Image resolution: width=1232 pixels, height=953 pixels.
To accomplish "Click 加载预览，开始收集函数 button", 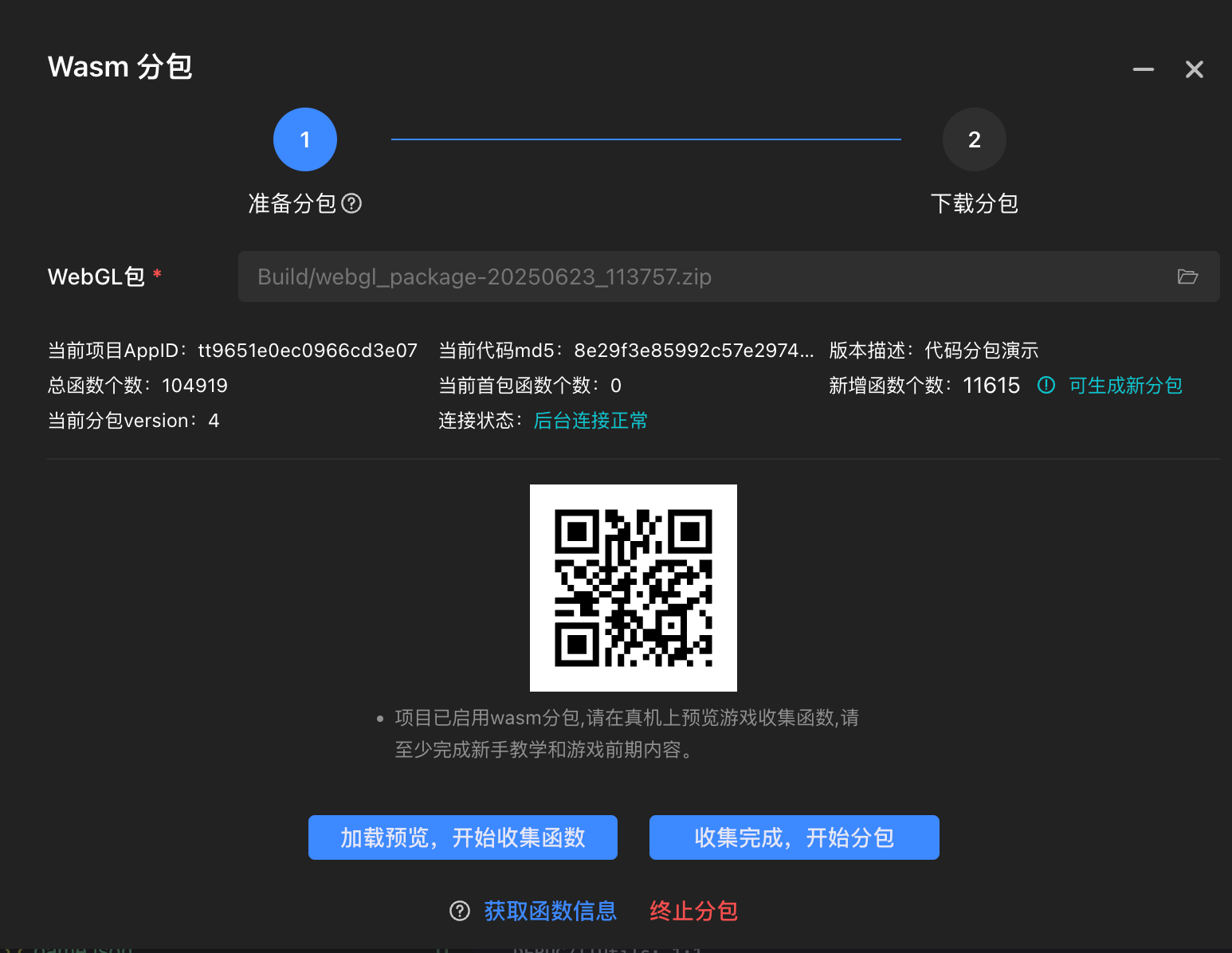I will coord(463,837).
